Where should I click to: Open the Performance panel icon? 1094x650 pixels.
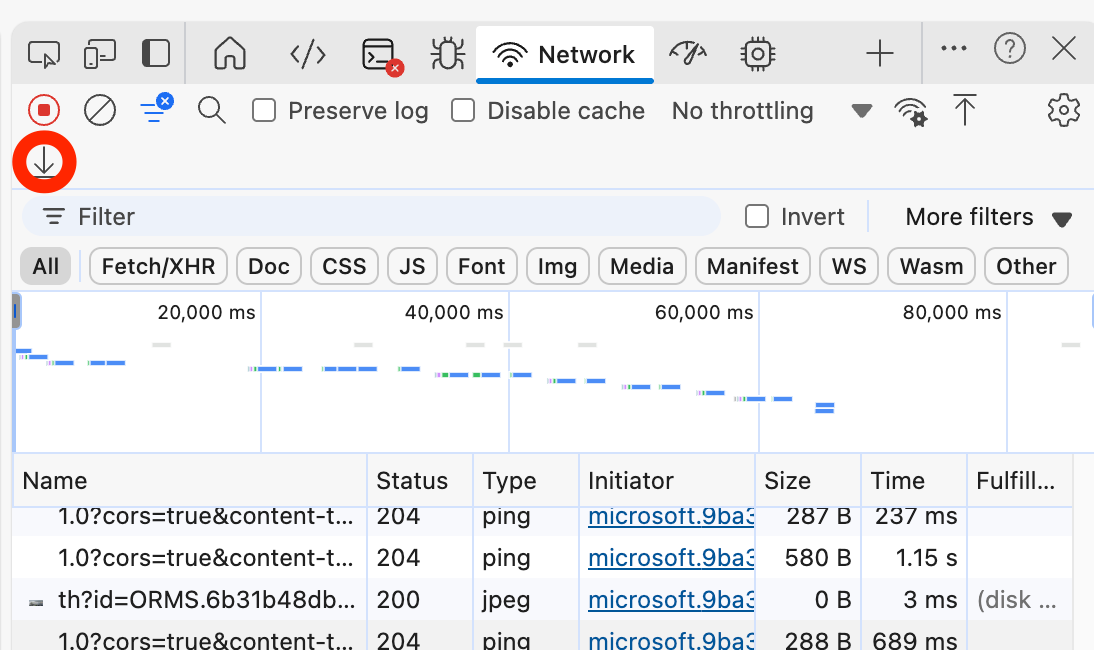tap(688, 54)
